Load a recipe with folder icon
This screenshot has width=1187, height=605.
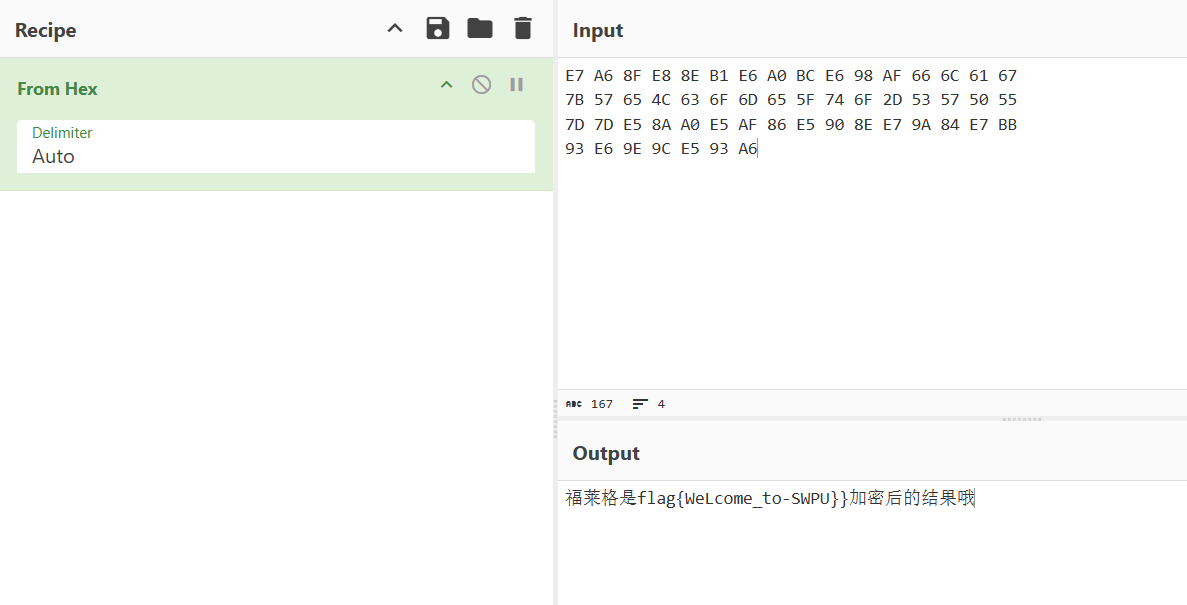click(x=480, y=29)
